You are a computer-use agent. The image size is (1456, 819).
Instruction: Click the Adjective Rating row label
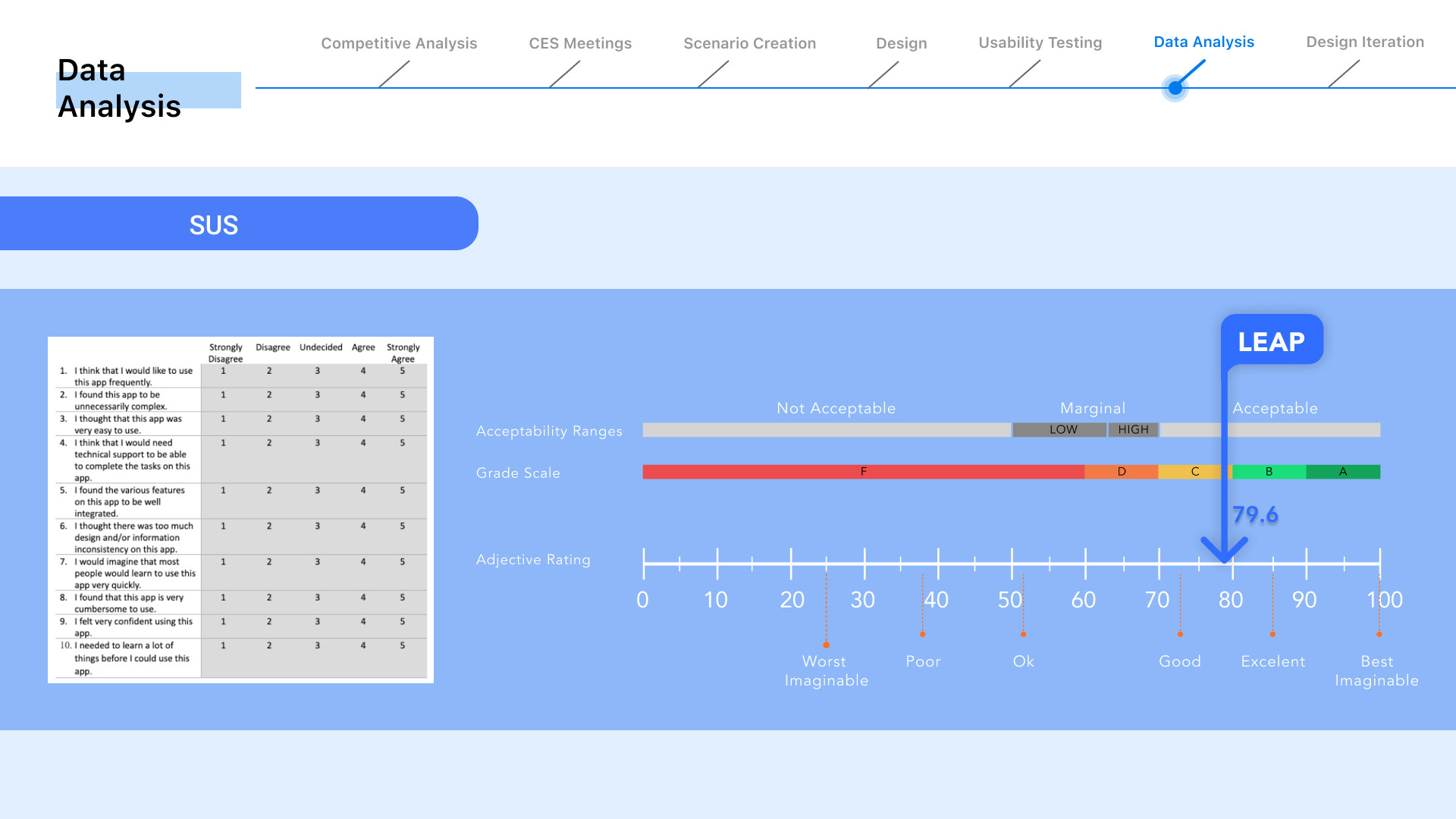point(533,560)
